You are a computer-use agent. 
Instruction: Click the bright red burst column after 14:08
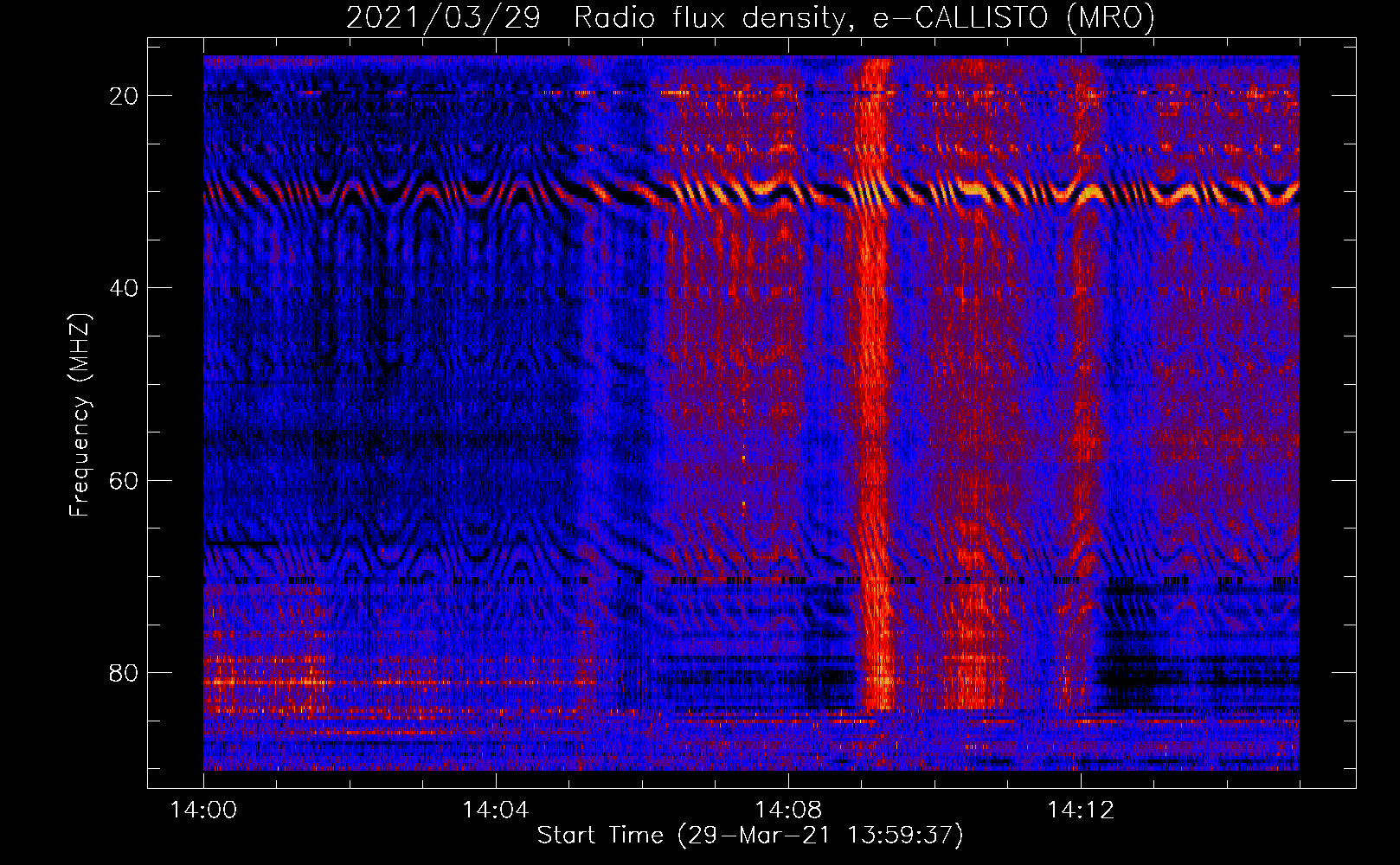pos(875,385)
